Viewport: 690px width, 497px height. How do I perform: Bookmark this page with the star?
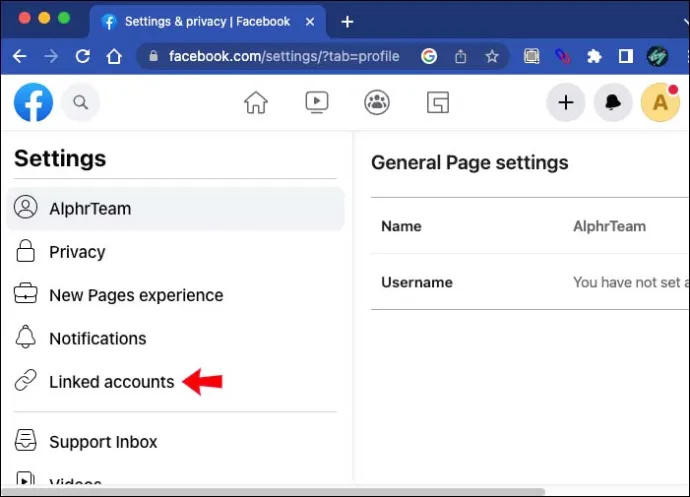tap(492, 56)
